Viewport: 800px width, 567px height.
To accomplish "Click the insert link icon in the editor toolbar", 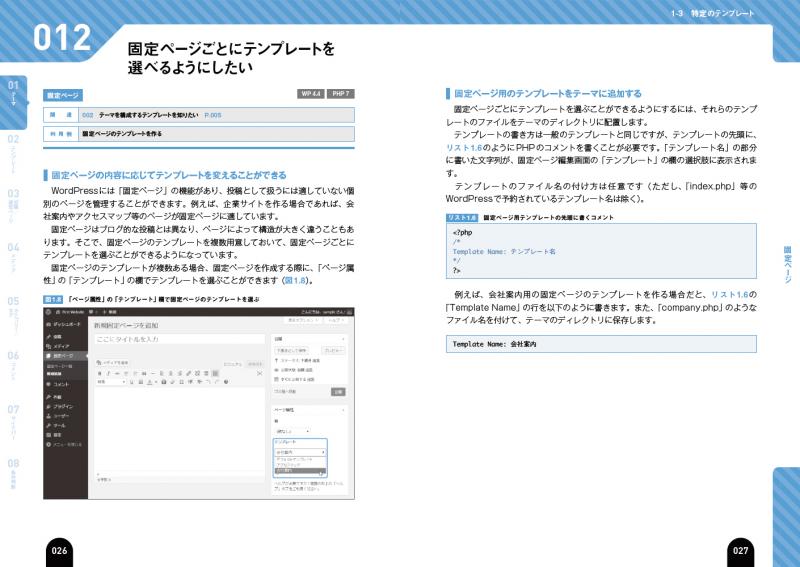I will [189, 374].
